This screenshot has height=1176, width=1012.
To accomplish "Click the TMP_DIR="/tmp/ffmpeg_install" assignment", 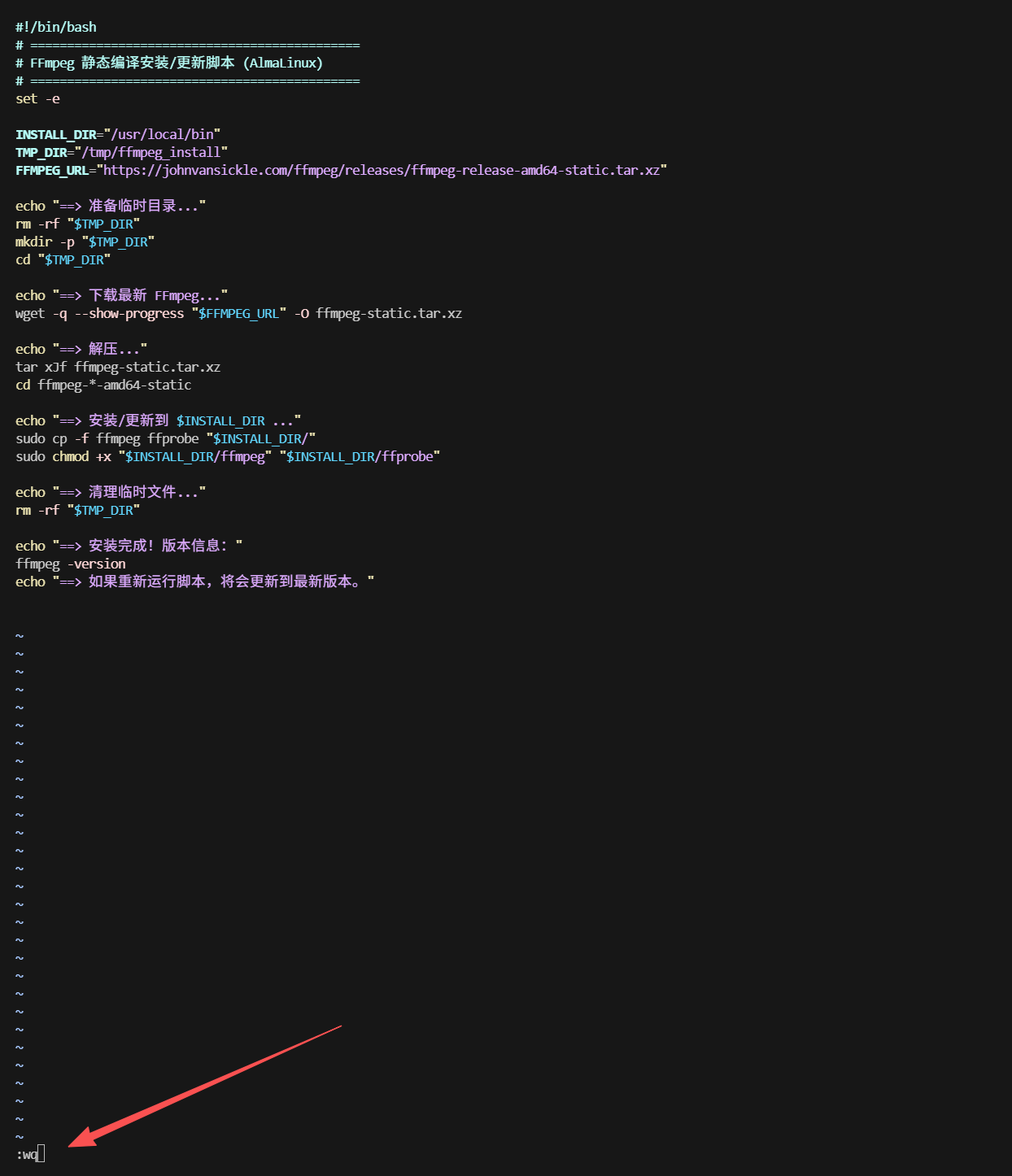I will (x=121, y=152).
